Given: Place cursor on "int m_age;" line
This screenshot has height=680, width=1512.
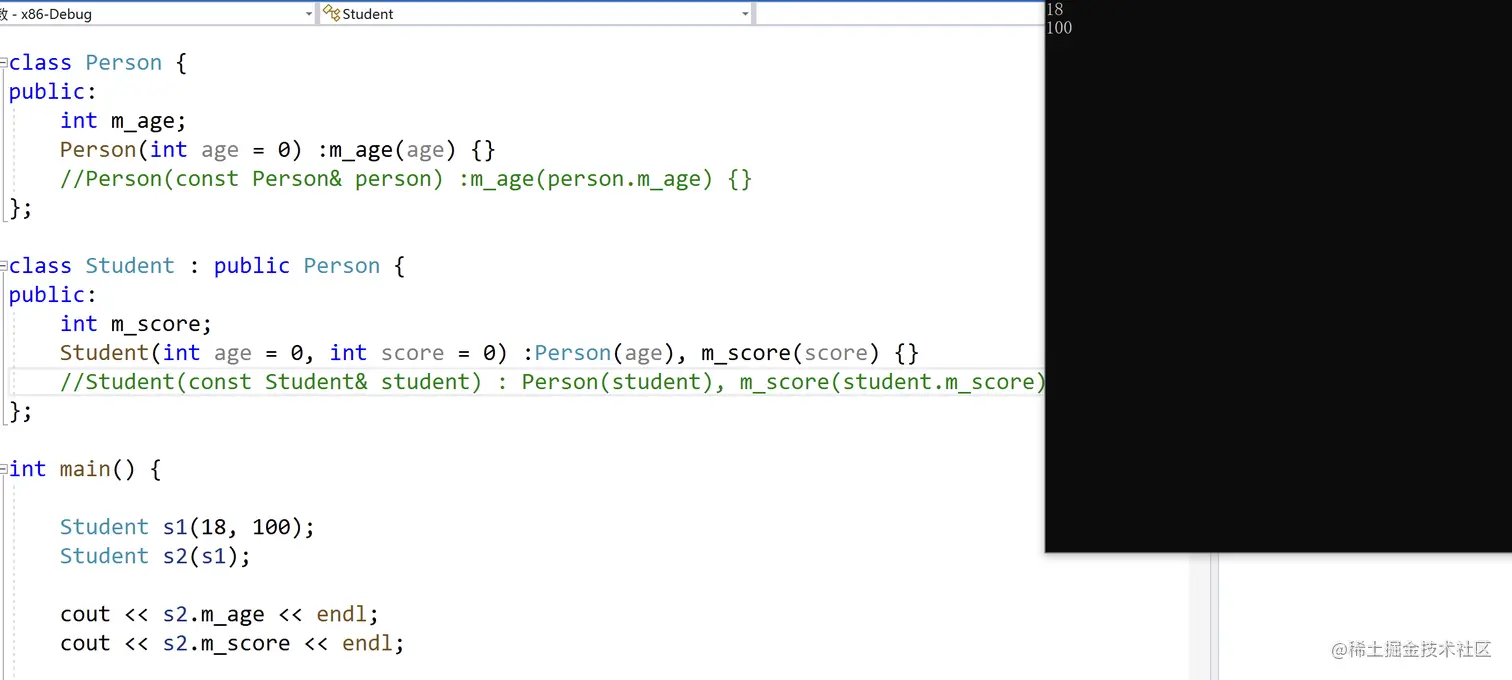Looking at the screenshot, I should tap(123, 121).
